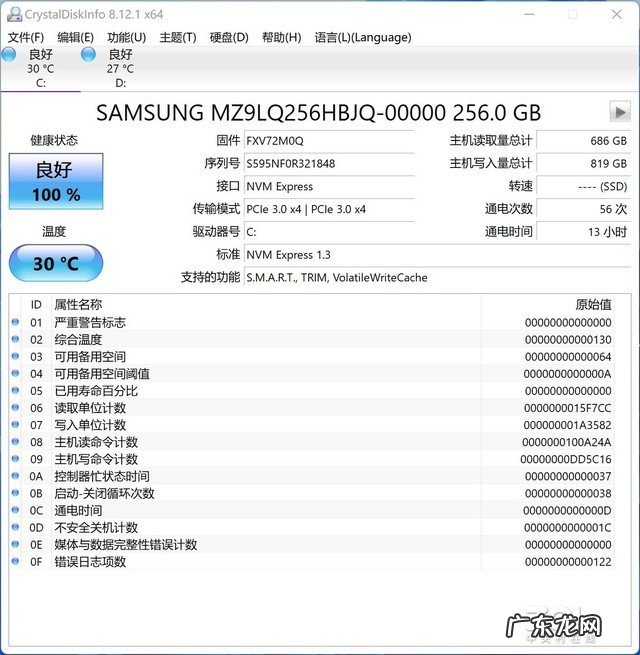Click status dot for row 03 可用备用空间

(x=15, y=356)
